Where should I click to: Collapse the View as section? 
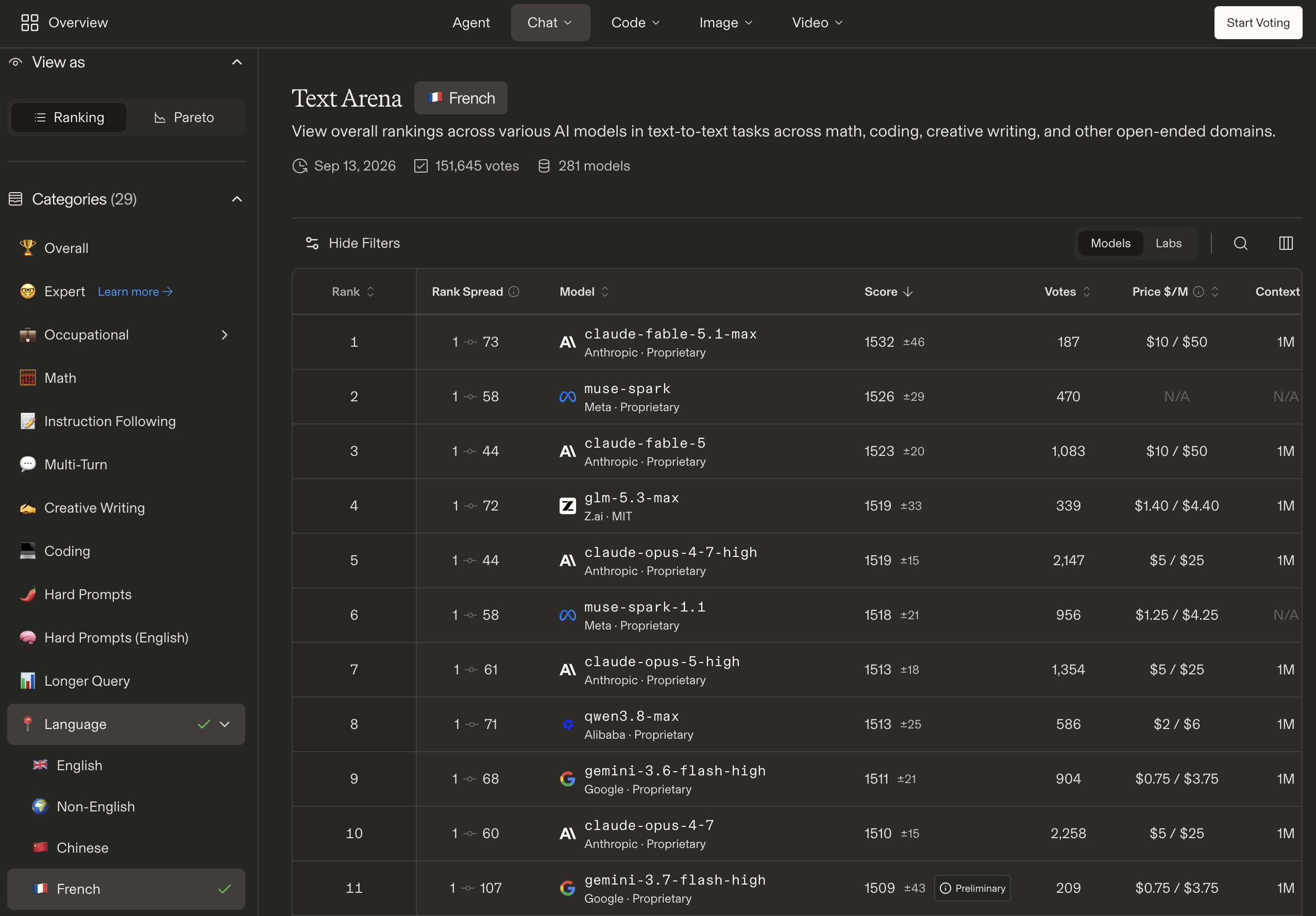[x=237, y=62]
